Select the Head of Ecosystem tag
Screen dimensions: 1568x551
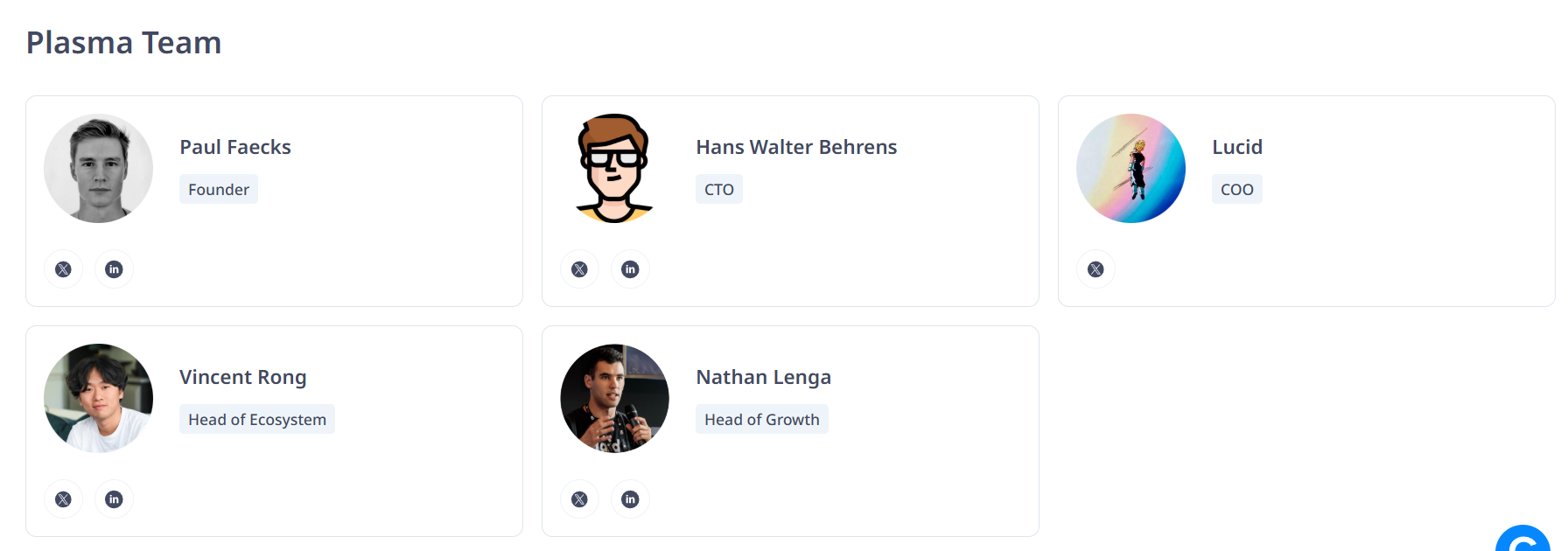[257, 419]
